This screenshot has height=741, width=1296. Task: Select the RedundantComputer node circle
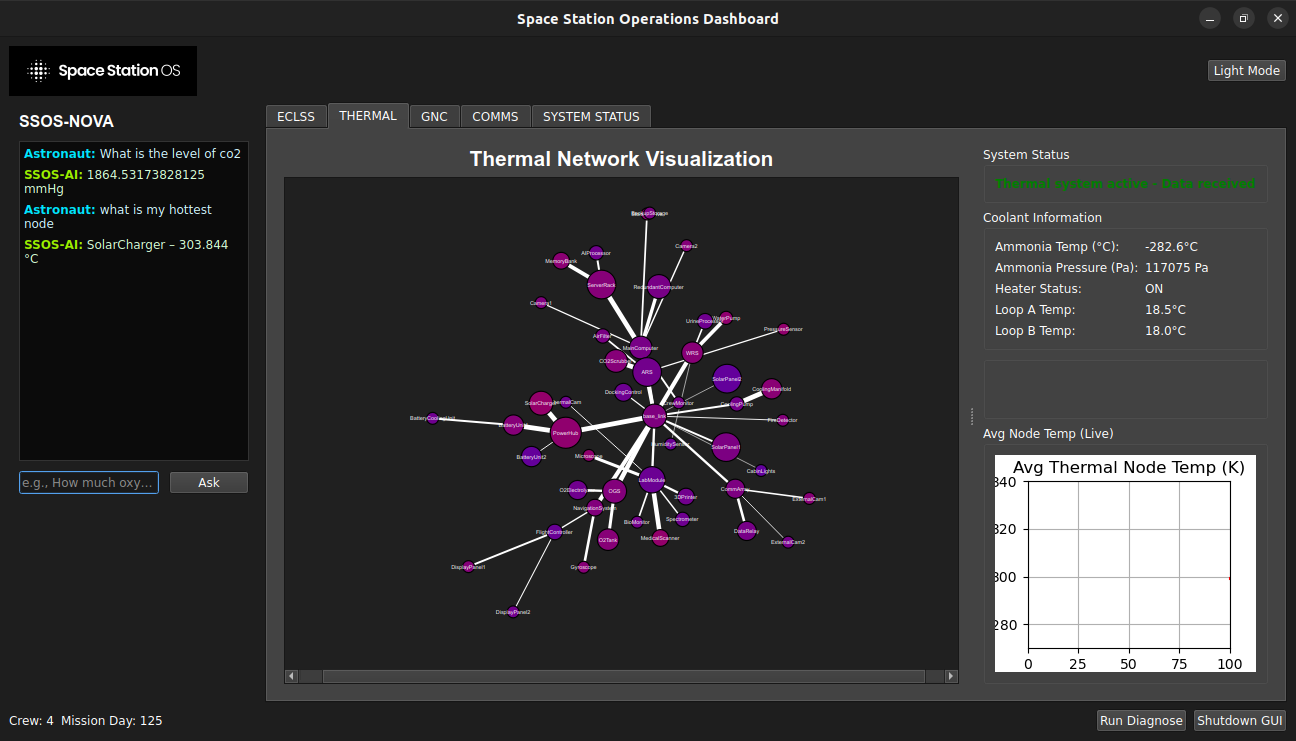coord(658,287)
